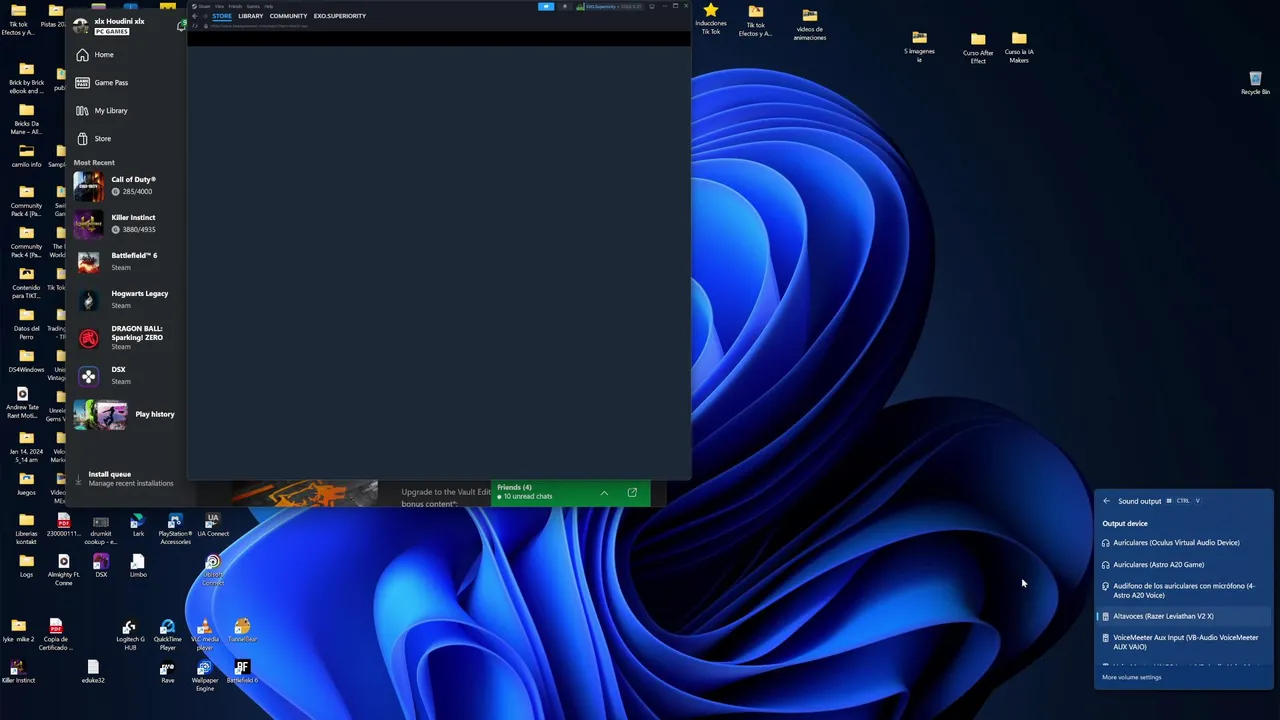Select Wallpaper Engine desktop shortcut
The image size is (1280, 720).
pyautogui.click(x=204, y=676)
